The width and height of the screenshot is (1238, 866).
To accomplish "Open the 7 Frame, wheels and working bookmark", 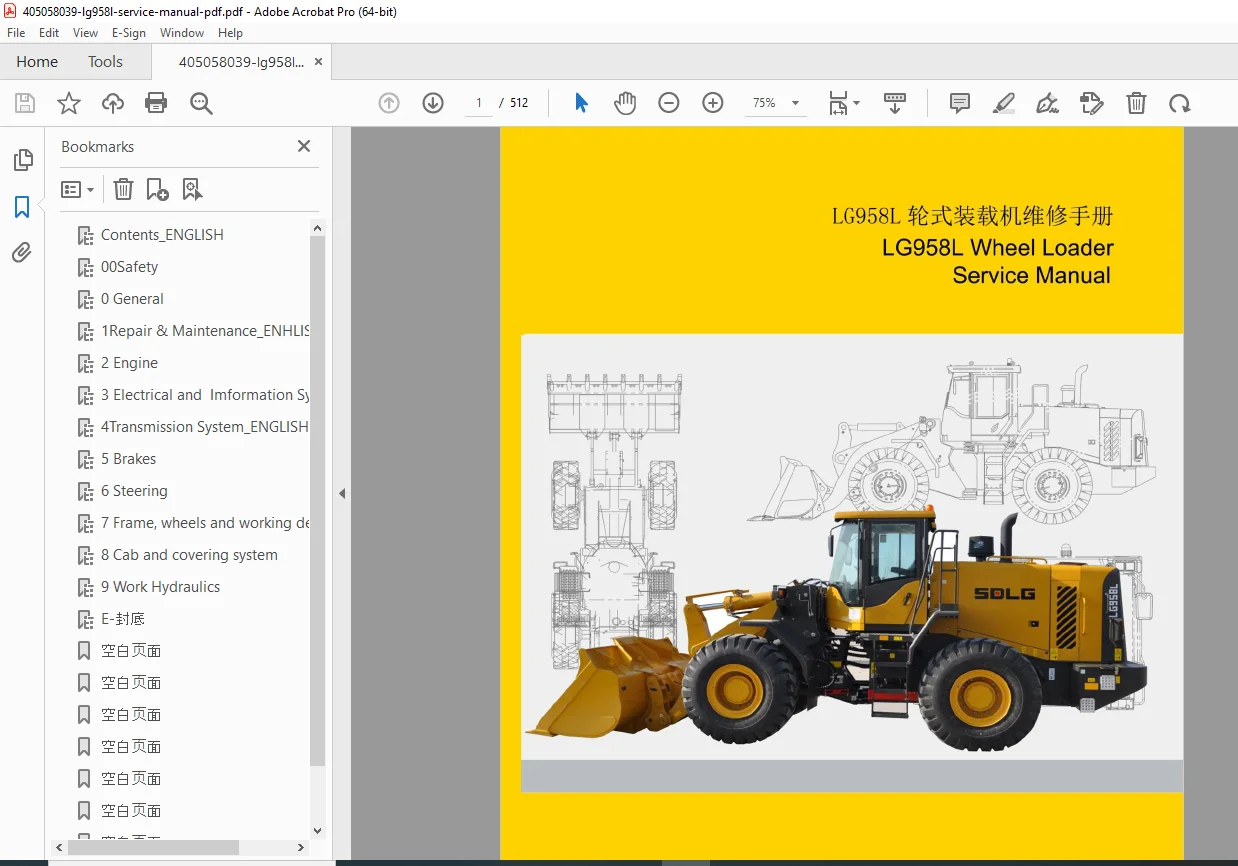I will [x=205, y=523].
